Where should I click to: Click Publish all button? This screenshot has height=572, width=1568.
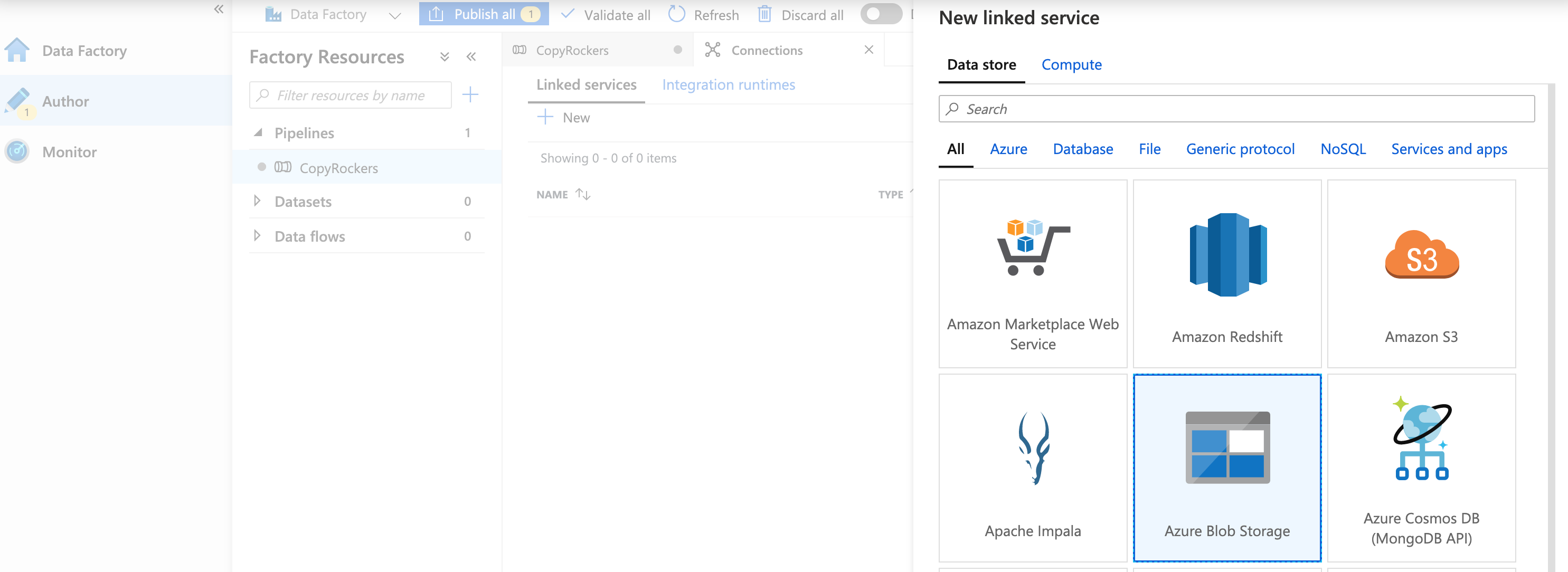coord(484,14)
